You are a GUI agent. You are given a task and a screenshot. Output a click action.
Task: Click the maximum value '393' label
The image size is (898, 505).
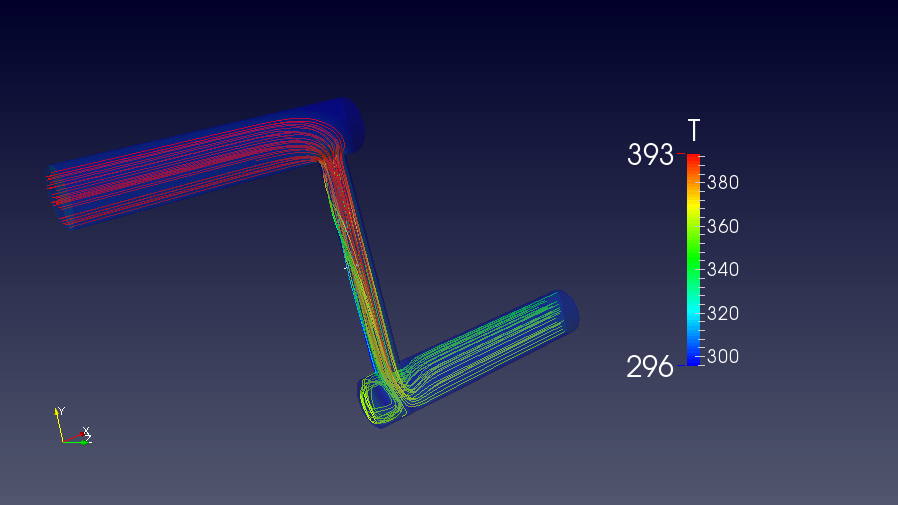pyautogui.click(x=651, y=155)
